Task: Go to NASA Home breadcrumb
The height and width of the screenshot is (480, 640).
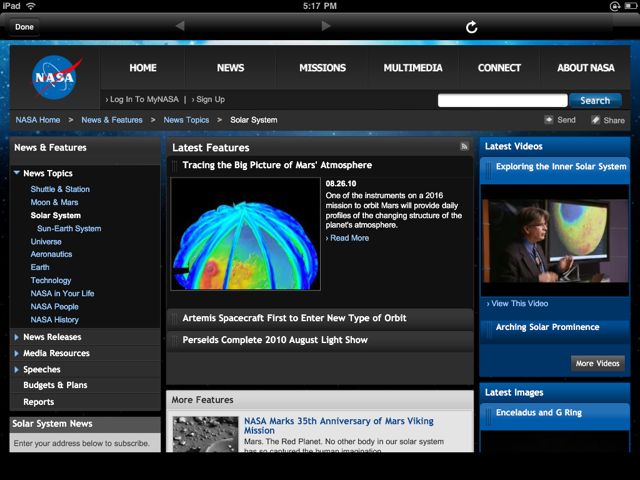Action: pos(38,120)
